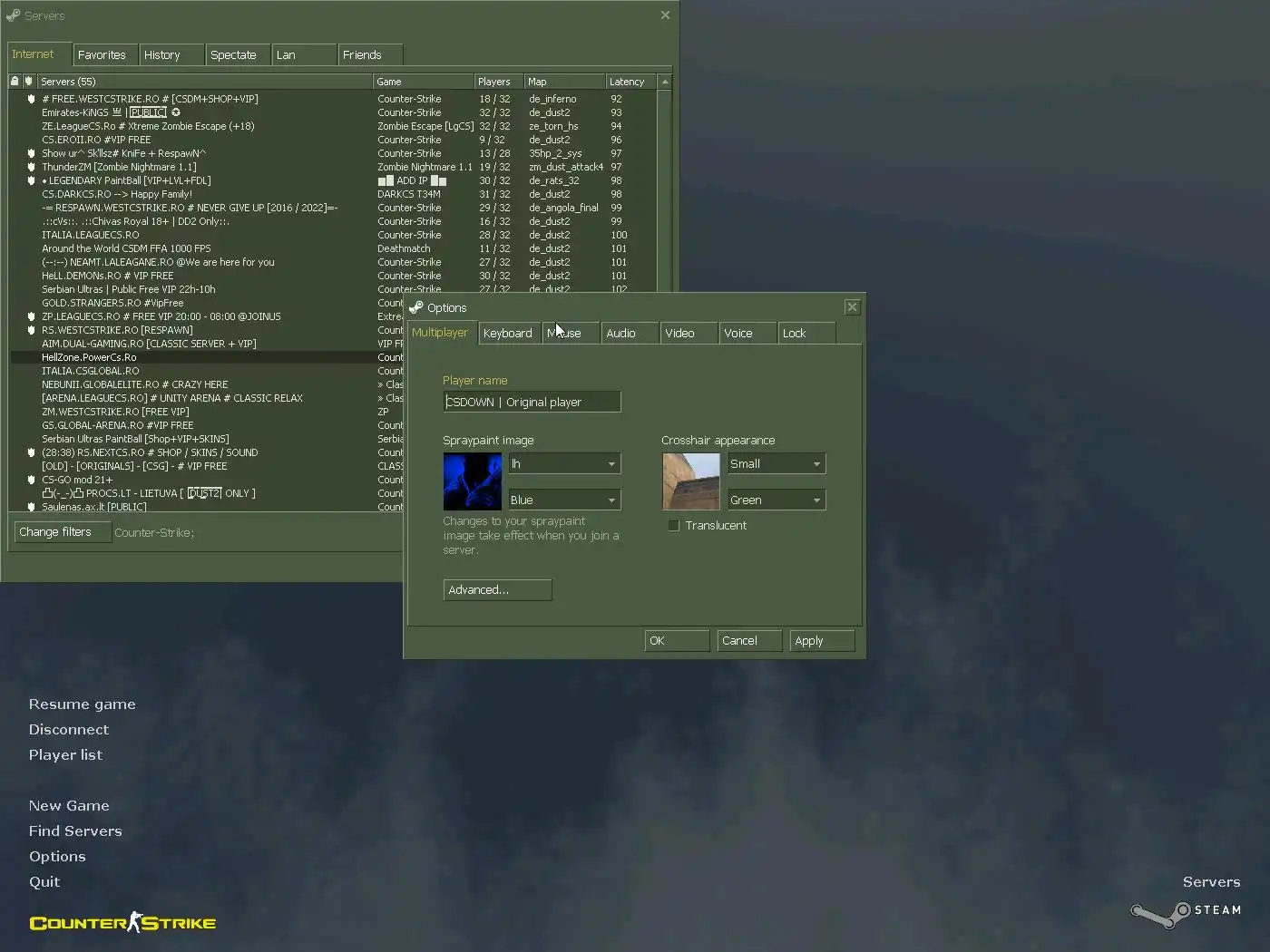Click the shield icon beside LEGENDARY PaintBall server
This screenshot has width=1270, height=952.
point(31,180)
